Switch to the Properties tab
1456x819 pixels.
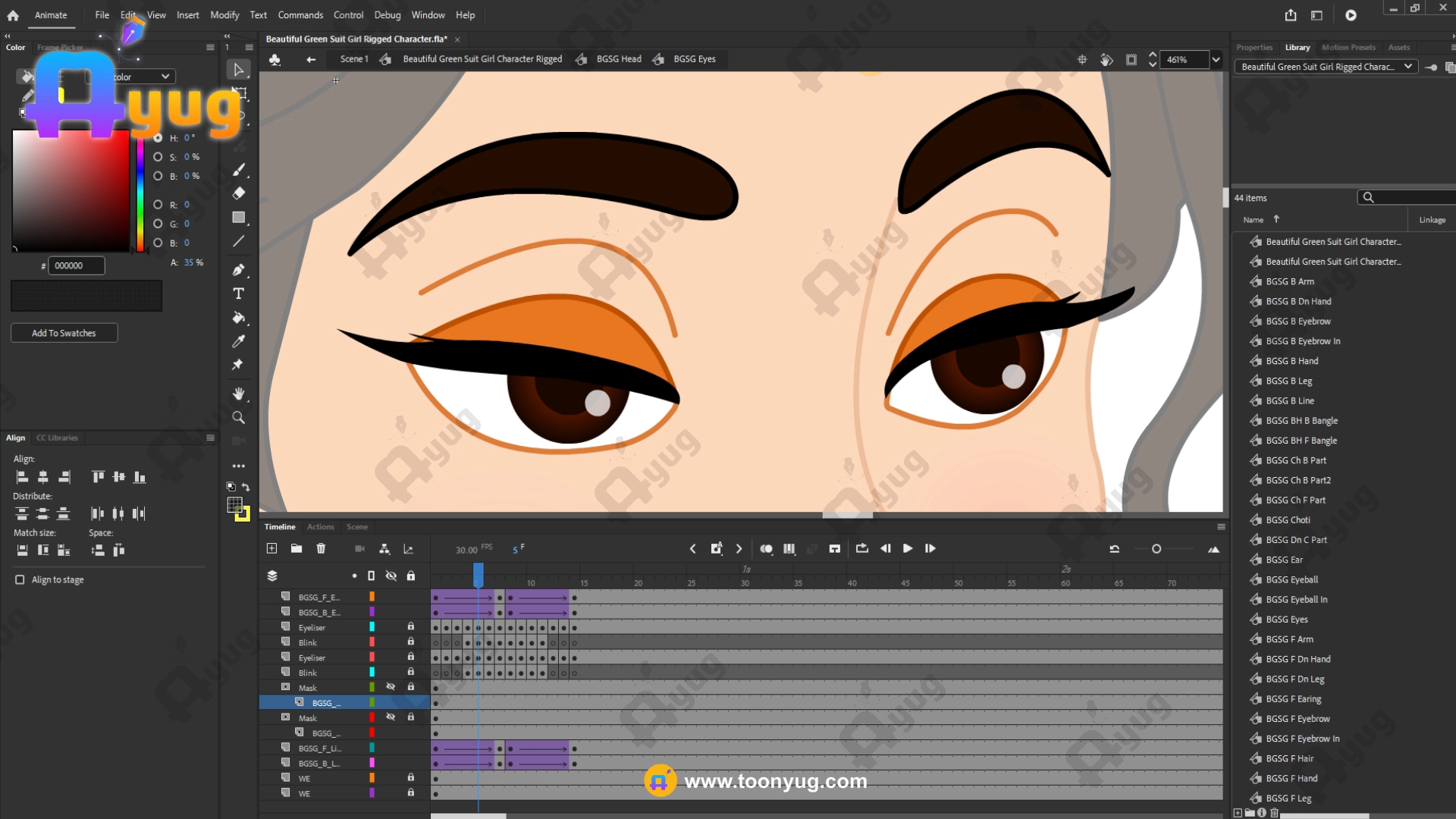click(x=1254, y=47)
